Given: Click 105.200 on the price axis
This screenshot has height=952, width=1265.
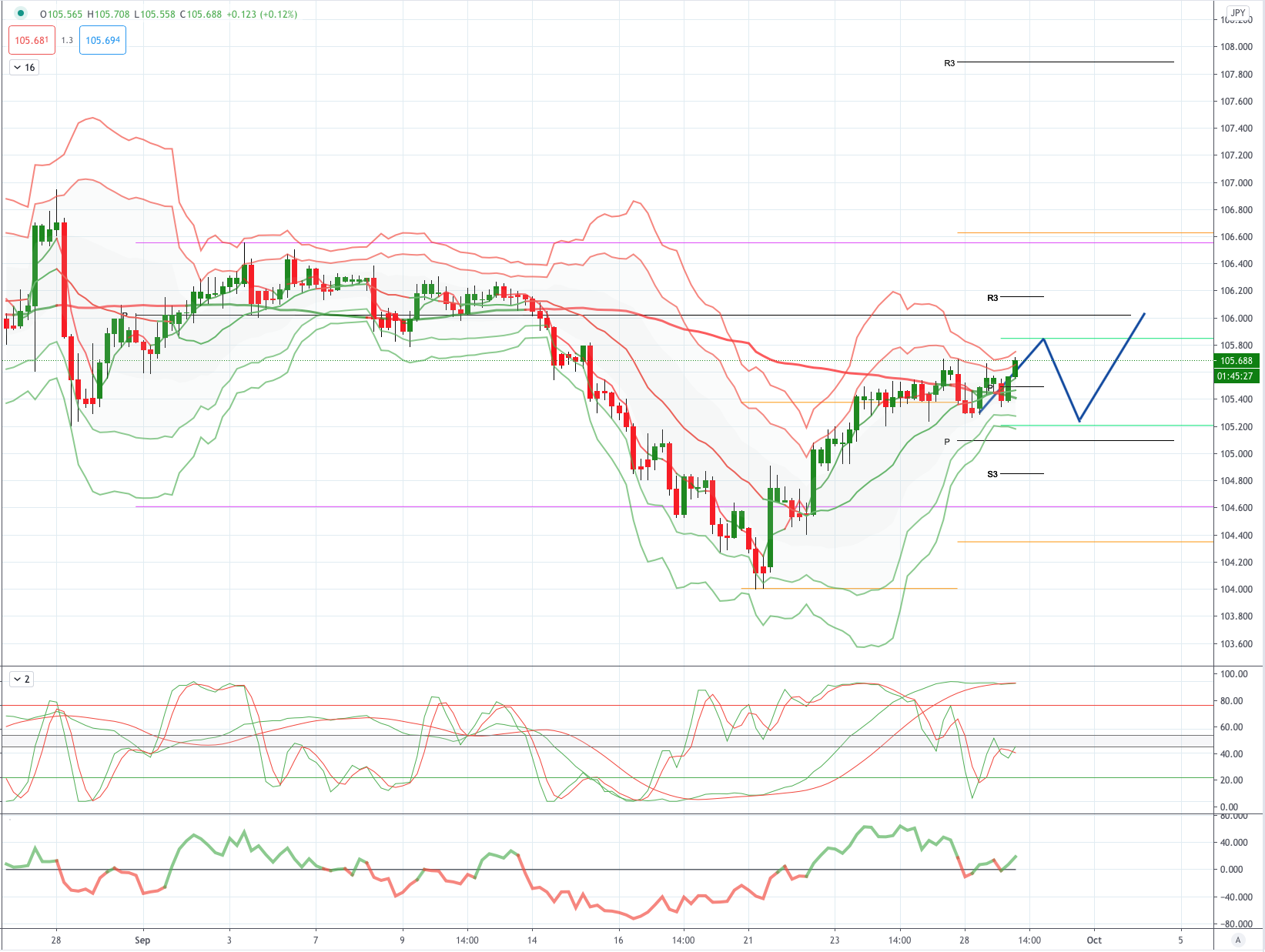Looking at the screenshot, I should tap(1237, 427).
